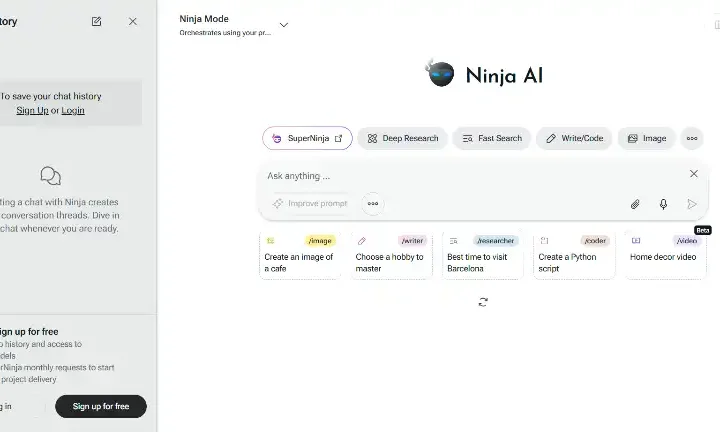Select the Write/Code mode

(x=574, y=138)
